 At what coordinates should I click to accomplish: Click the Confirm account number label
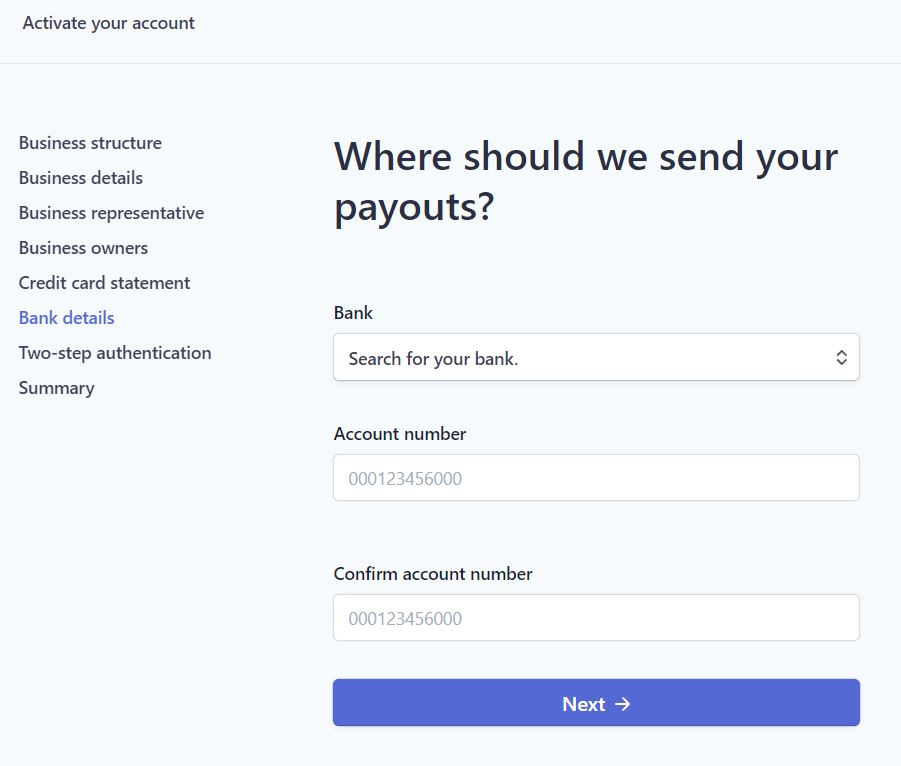coord(433,573)
